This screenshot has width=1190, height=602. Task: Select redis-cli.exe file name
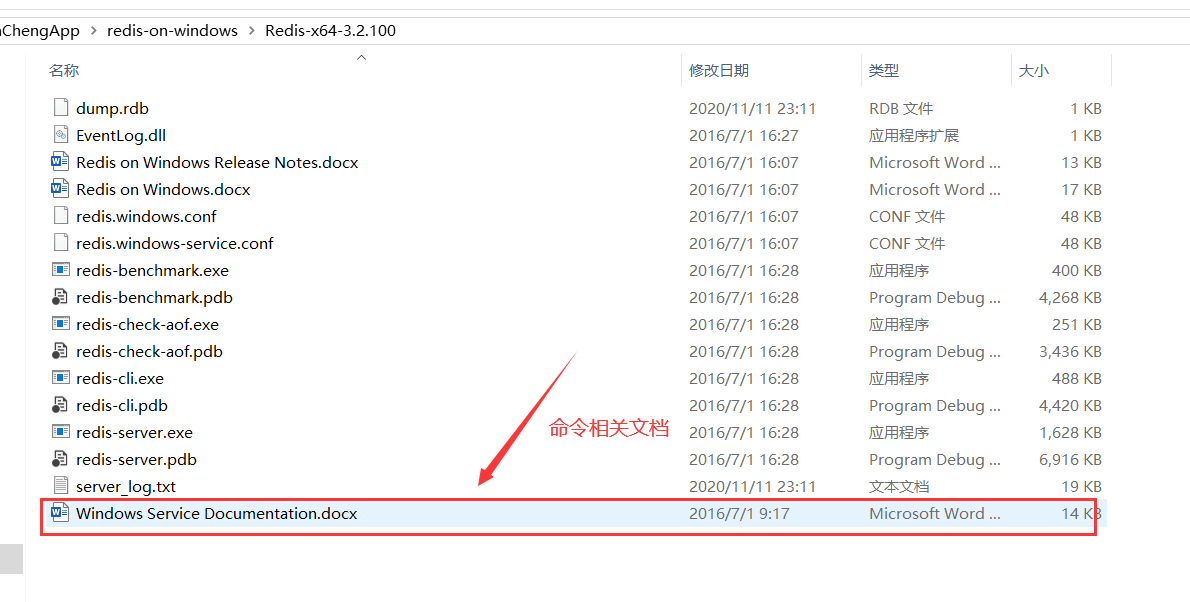click(x=120, y=378)
